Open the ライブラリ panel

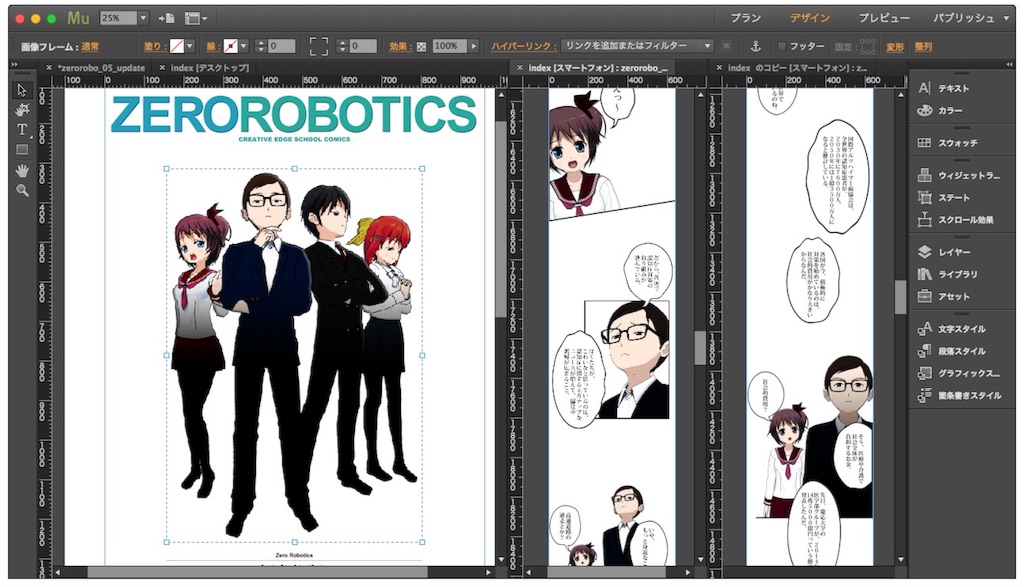coord(948,274)
